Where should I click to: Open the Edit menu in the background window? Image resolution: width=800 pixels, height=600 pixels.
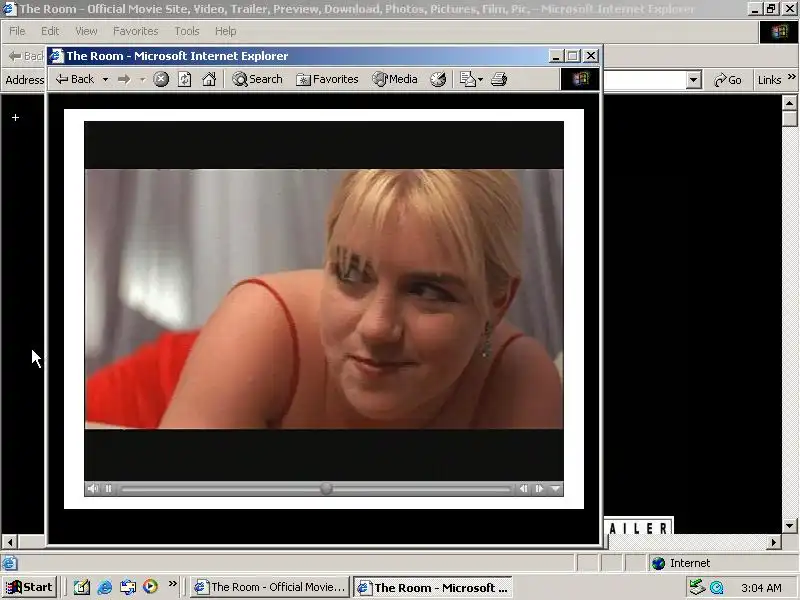pyautogui.click(x=50, y=31)
